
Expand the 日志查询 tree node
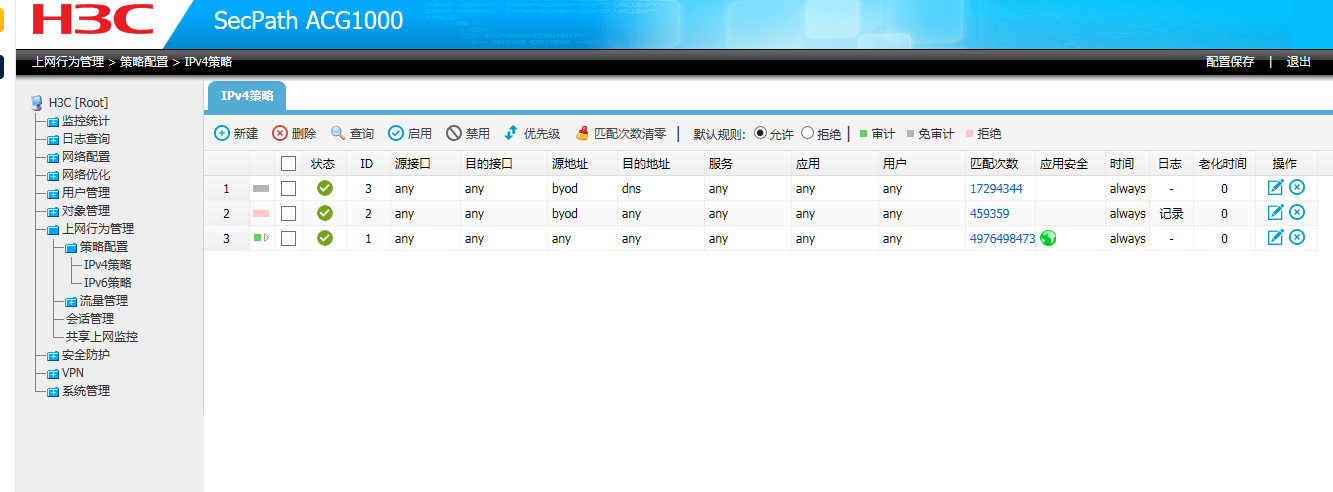(x=54, y=139)
